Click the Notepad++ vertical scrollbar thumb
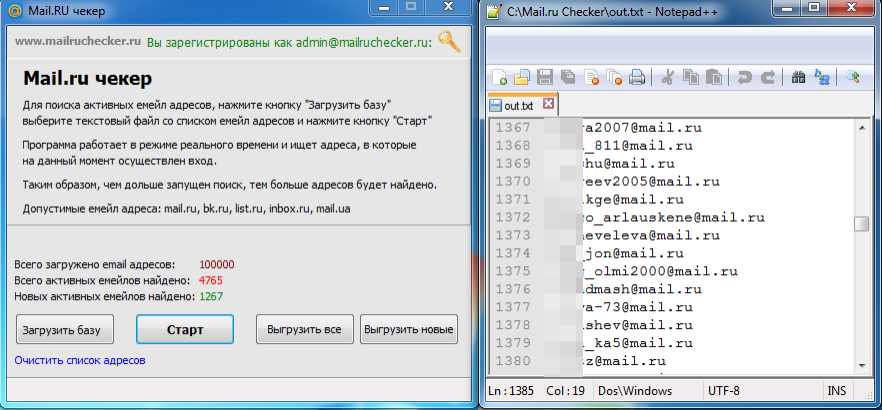Viewport: 882px width, 410px height. pyautogui.click(x=861, y=224)
